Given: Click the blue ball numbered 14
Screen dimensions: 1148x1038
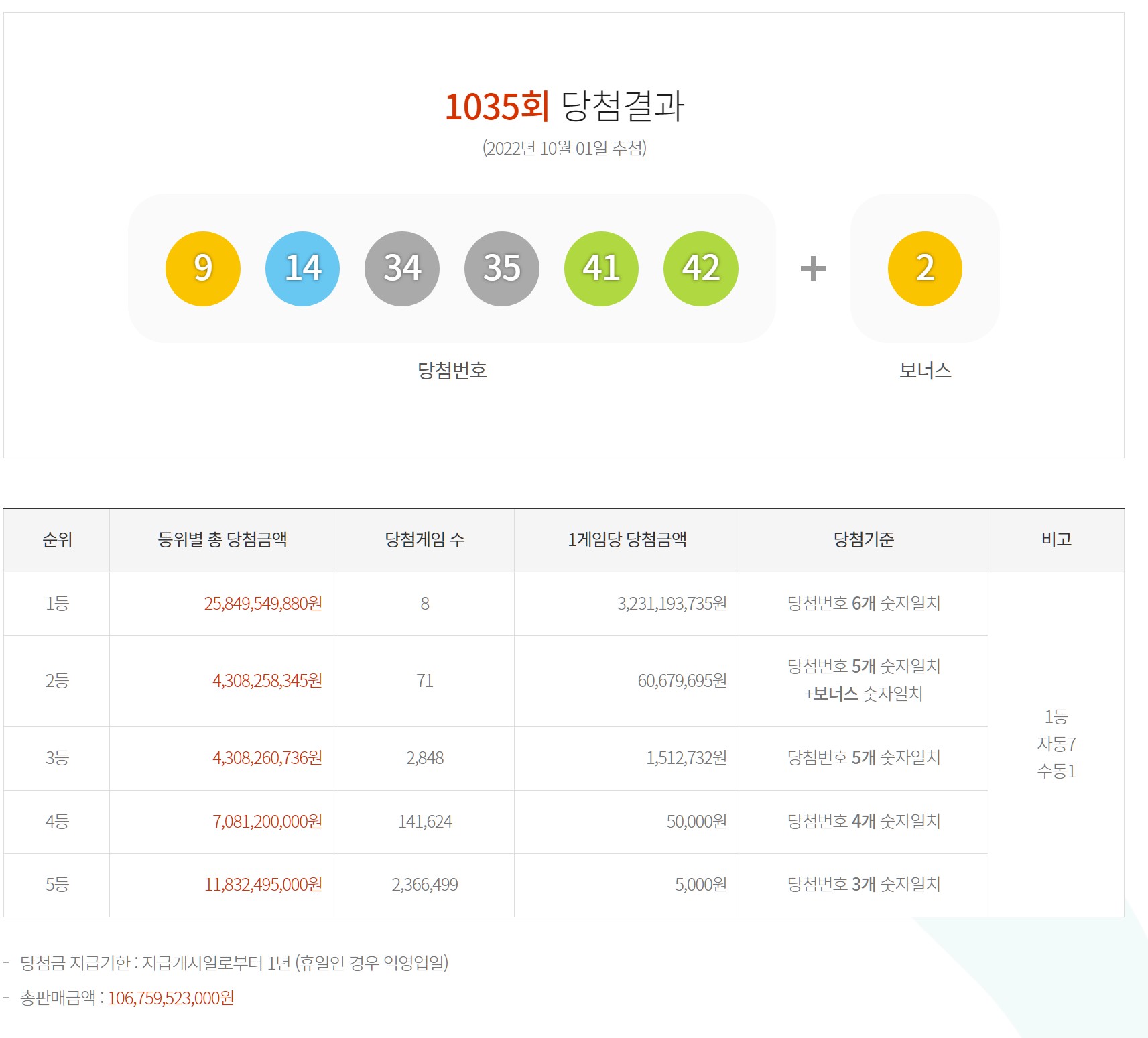Looking at the screenshot, I should click(x=303, y=269).
